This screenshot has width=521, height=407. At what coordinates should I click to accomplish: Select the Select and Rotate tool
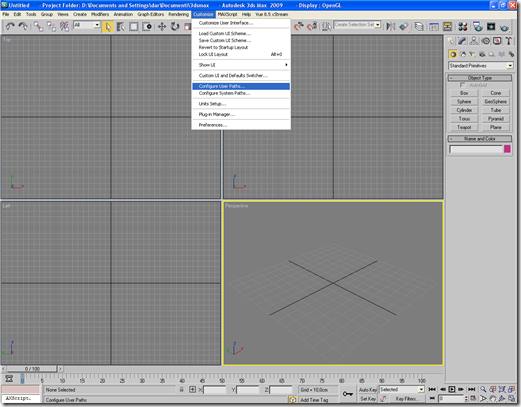pos(175,26)
